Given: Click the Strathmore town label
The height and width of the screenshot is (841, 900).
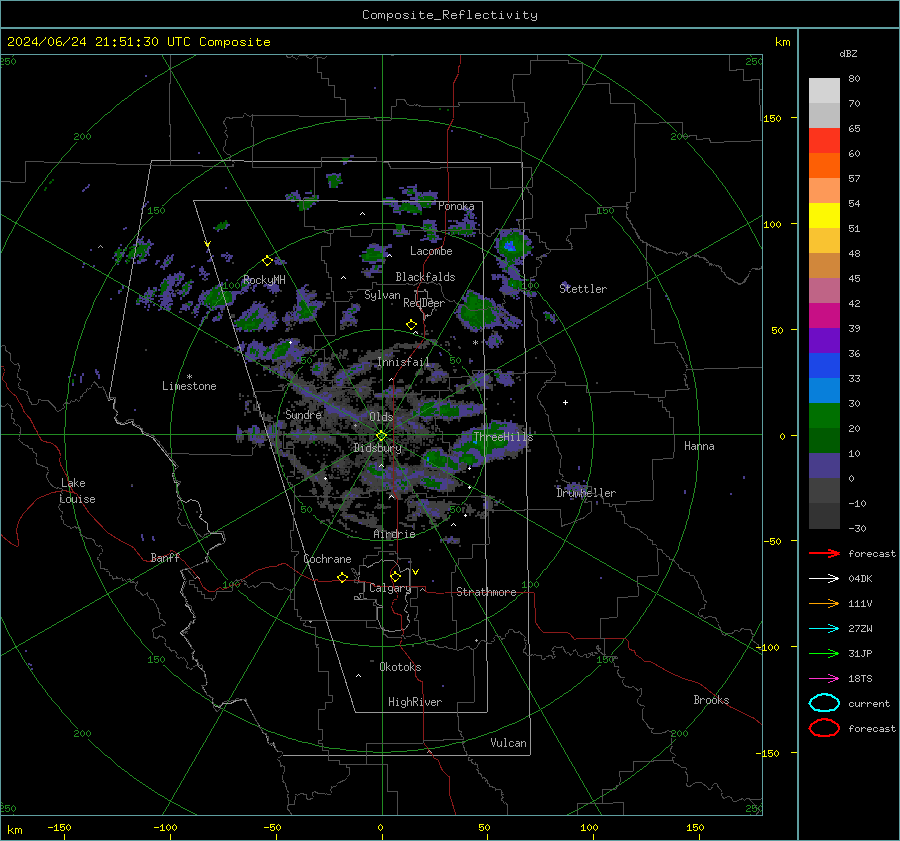Looking at the screenshot, I should (486, 592).
